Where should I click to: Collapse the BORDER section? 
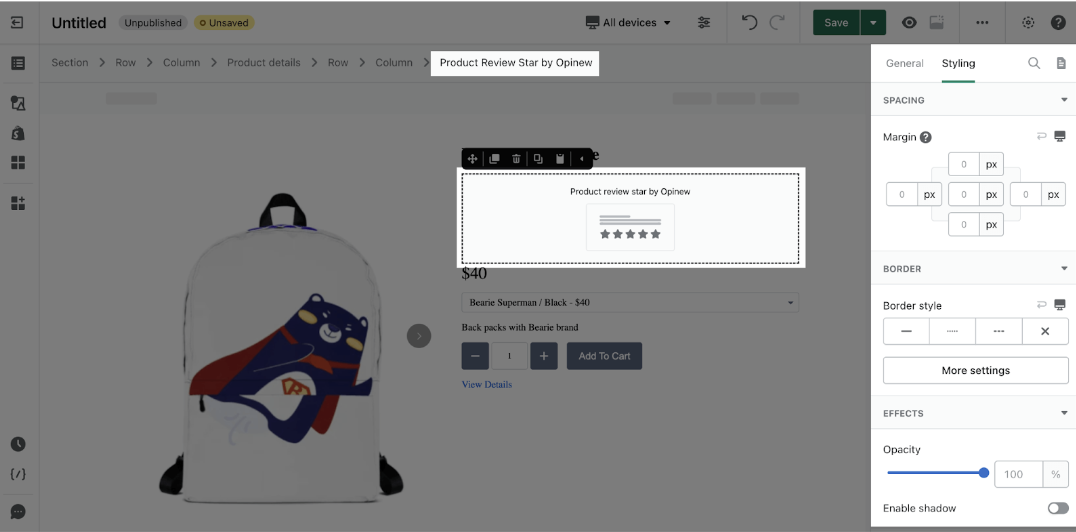[x=1064, y=268]
